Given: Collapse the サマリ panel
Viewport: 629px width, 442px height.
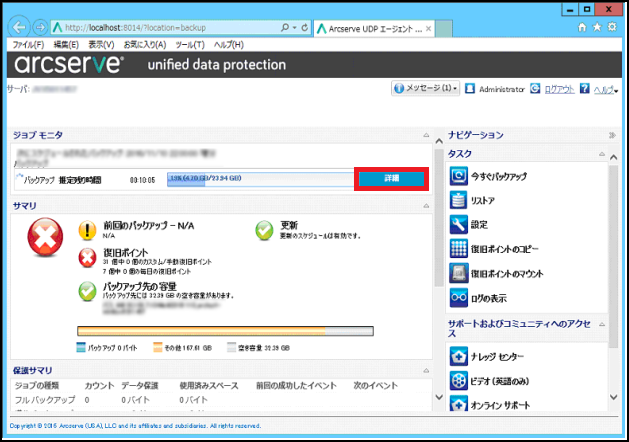Looking at the screenshot, I should click(426, 206).
